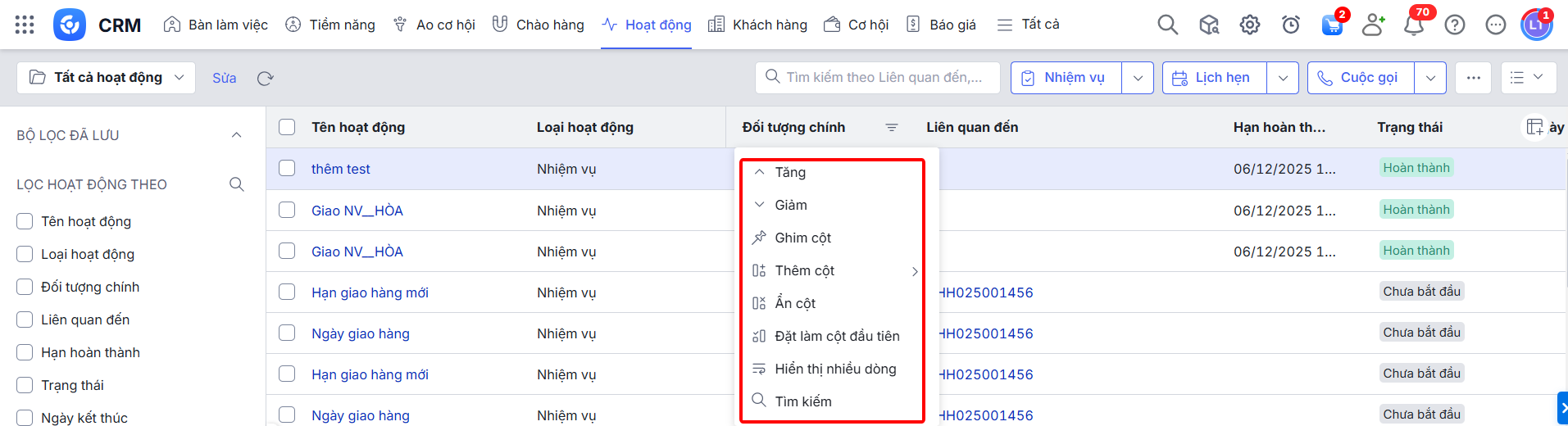Open the apps grid launcher icon
This screenshot has width=1568, height=426.
25,25
